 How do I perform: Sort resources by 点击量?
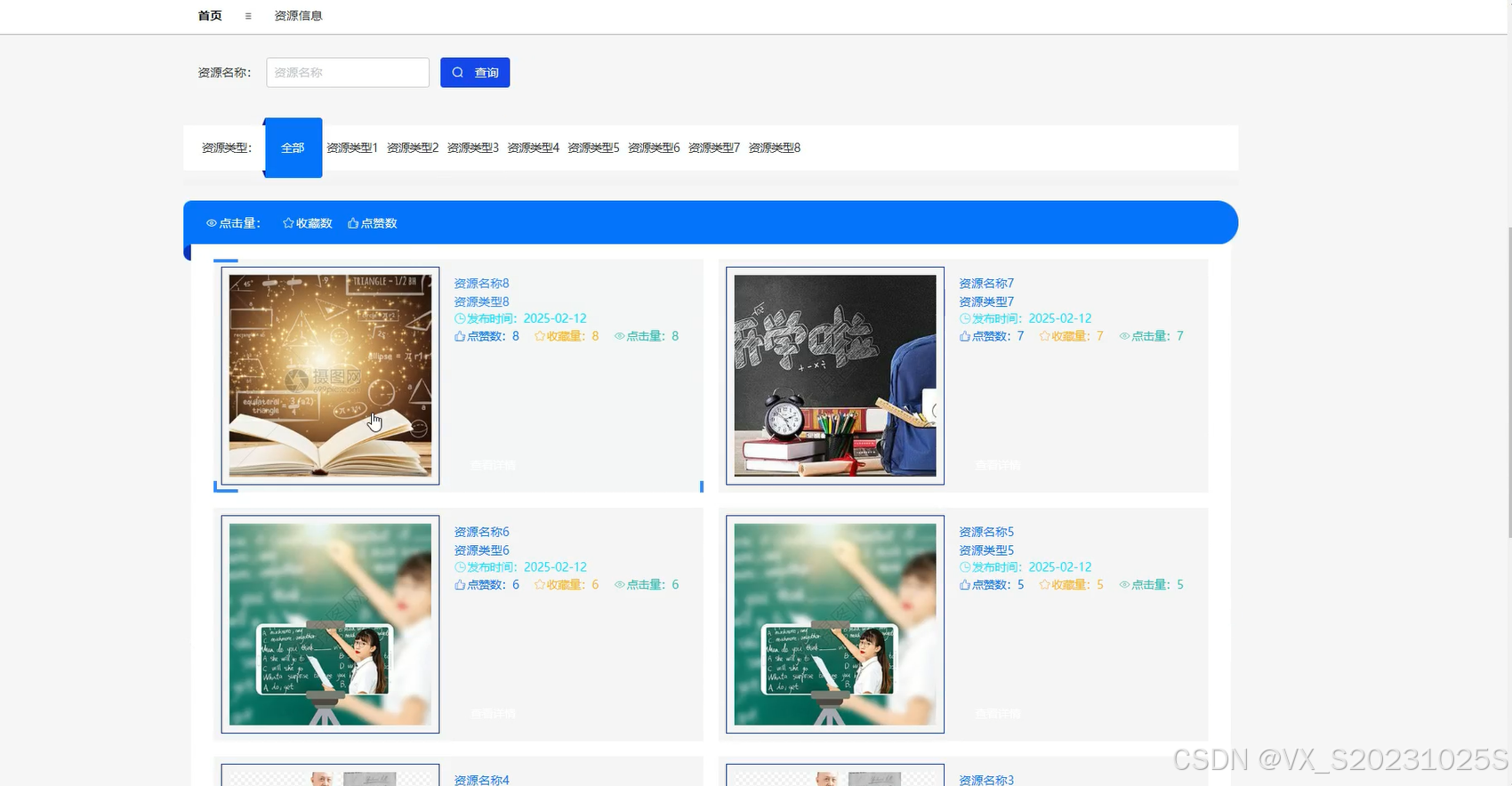(233, 223)
